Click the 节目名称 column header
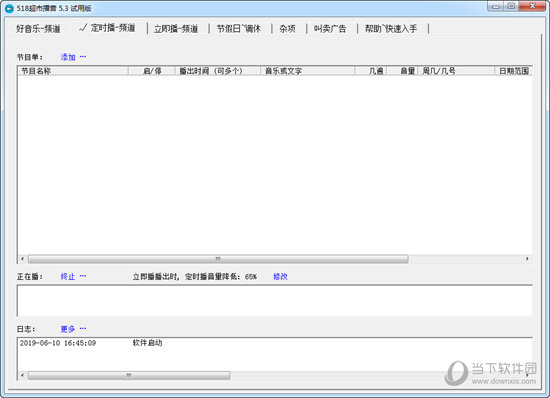The width and height of the screenshot is (550, 398). pos(73,71)
